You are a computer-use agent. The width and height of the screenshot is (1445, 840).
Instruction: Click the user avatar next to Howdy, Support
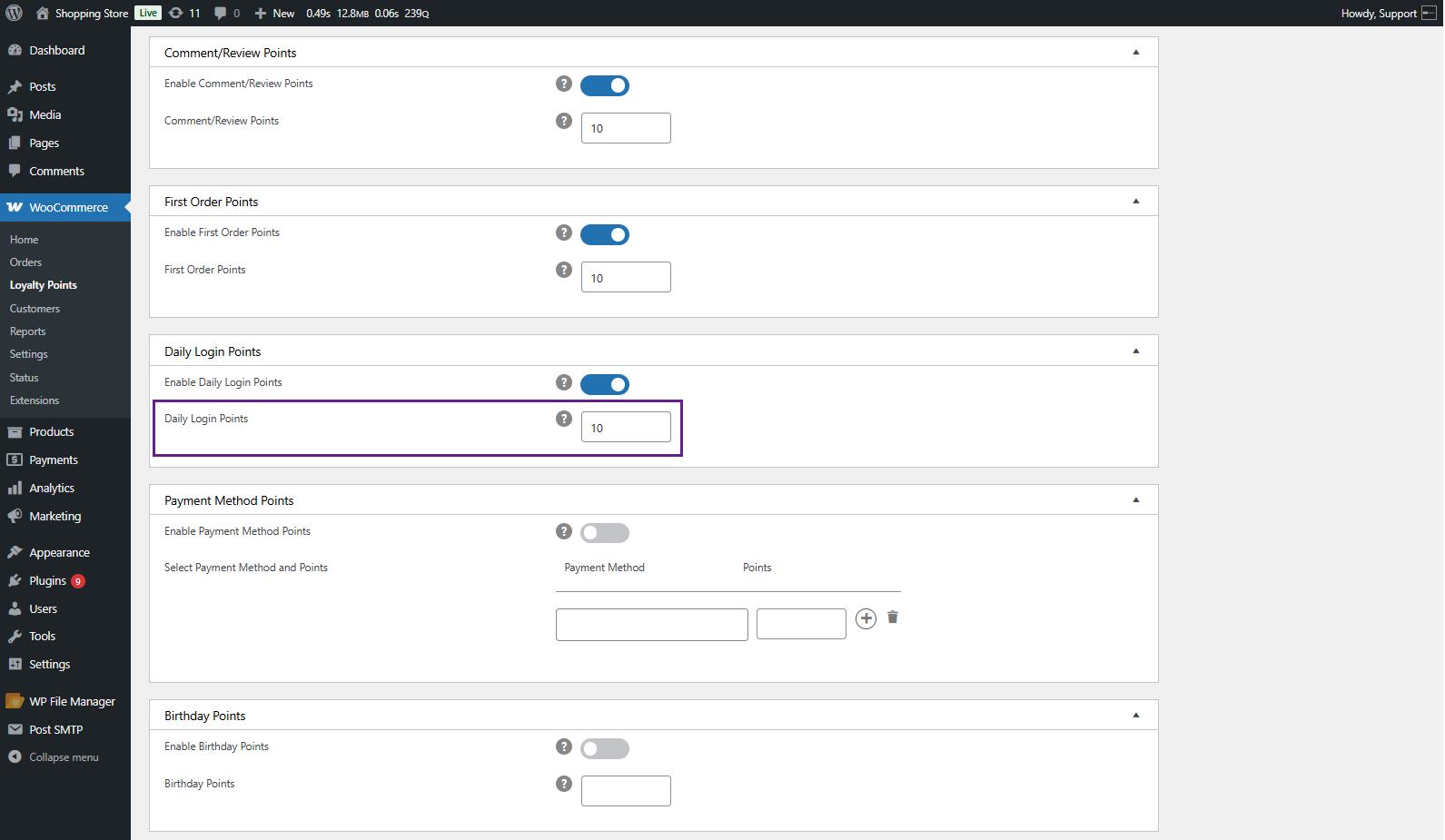[1429, 13]
